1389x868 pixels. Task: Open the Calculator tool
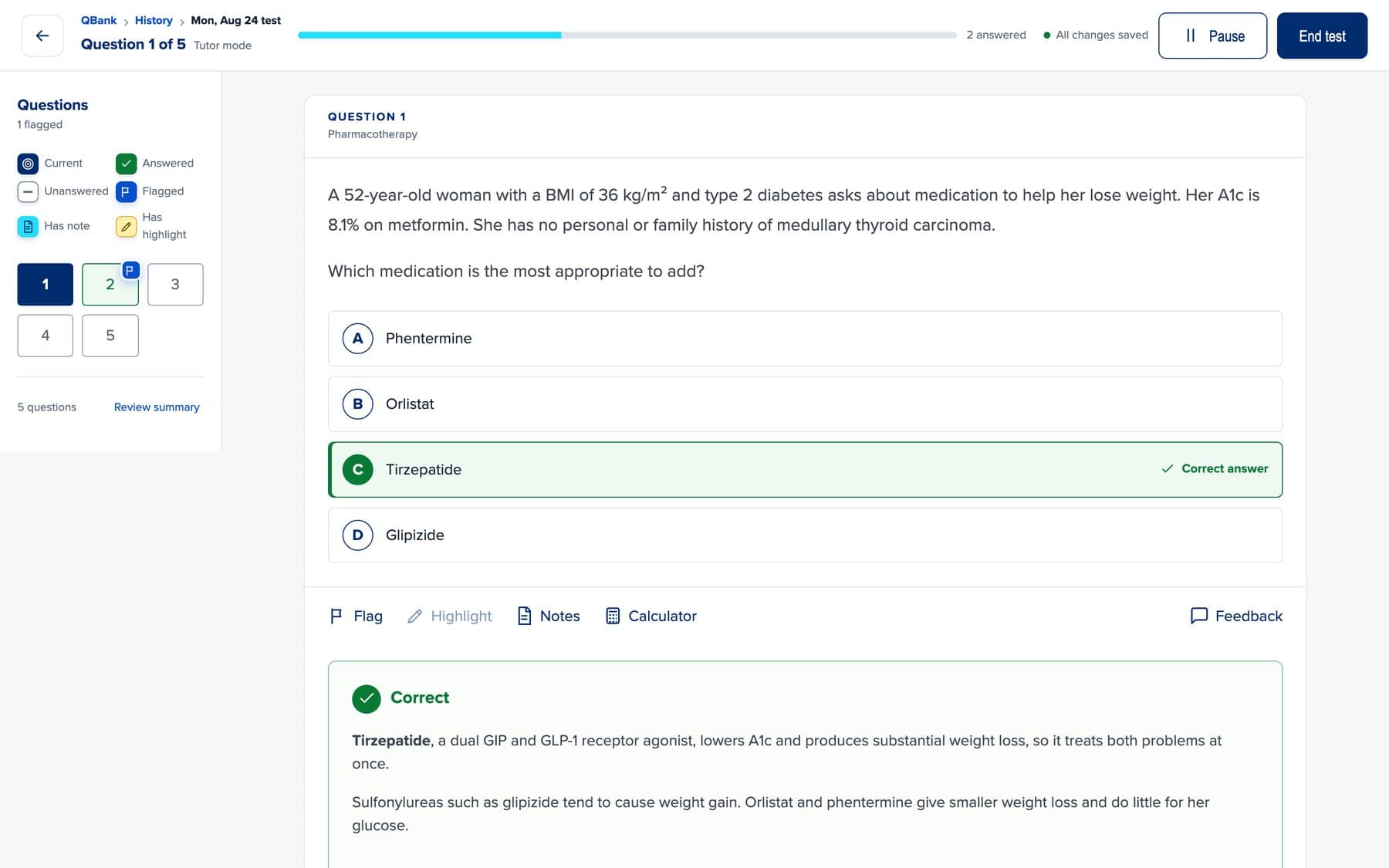coord(651,616)
